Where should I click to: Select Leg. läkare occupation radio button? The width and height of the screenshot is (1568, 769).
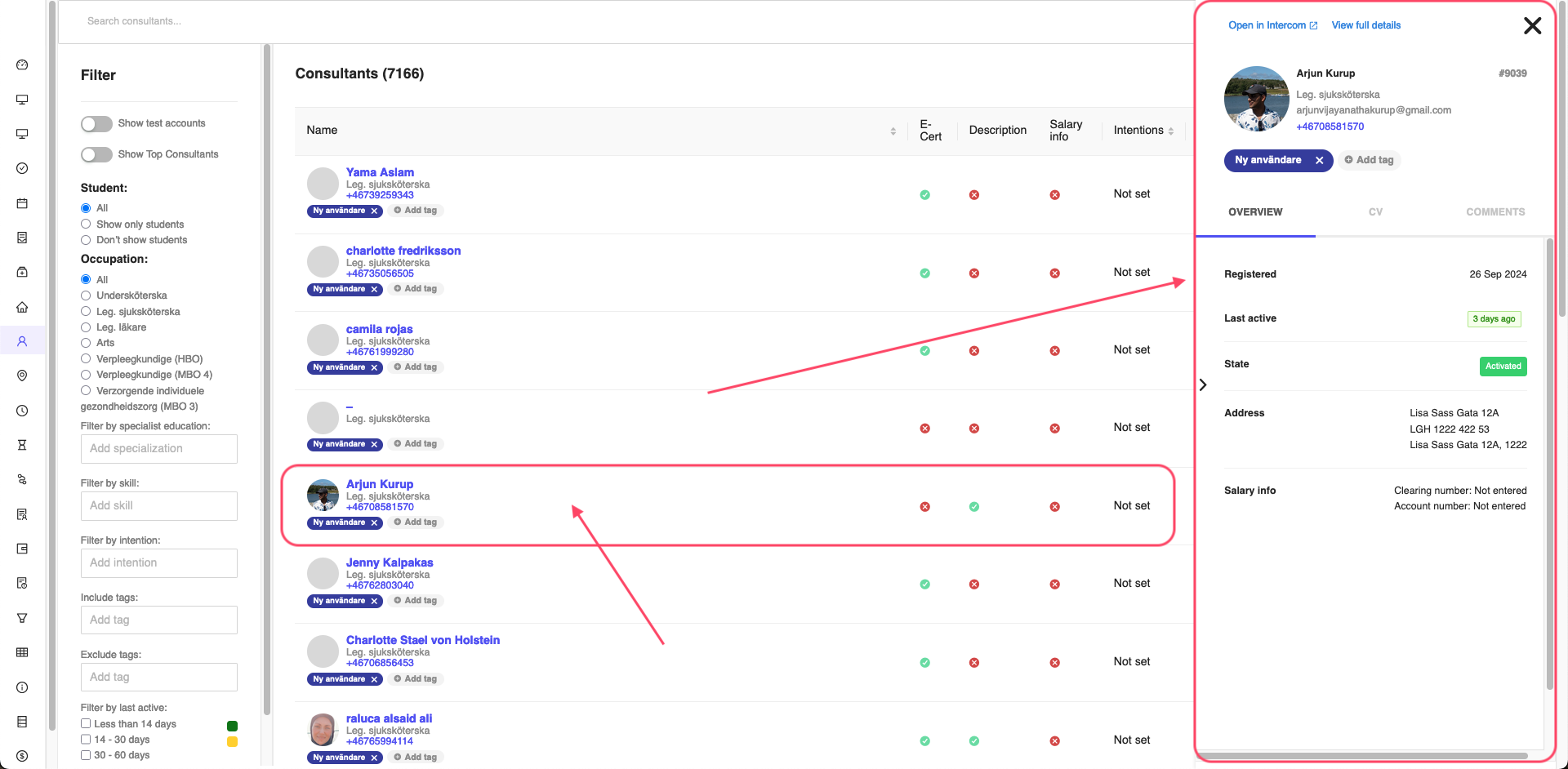point(86,327)
